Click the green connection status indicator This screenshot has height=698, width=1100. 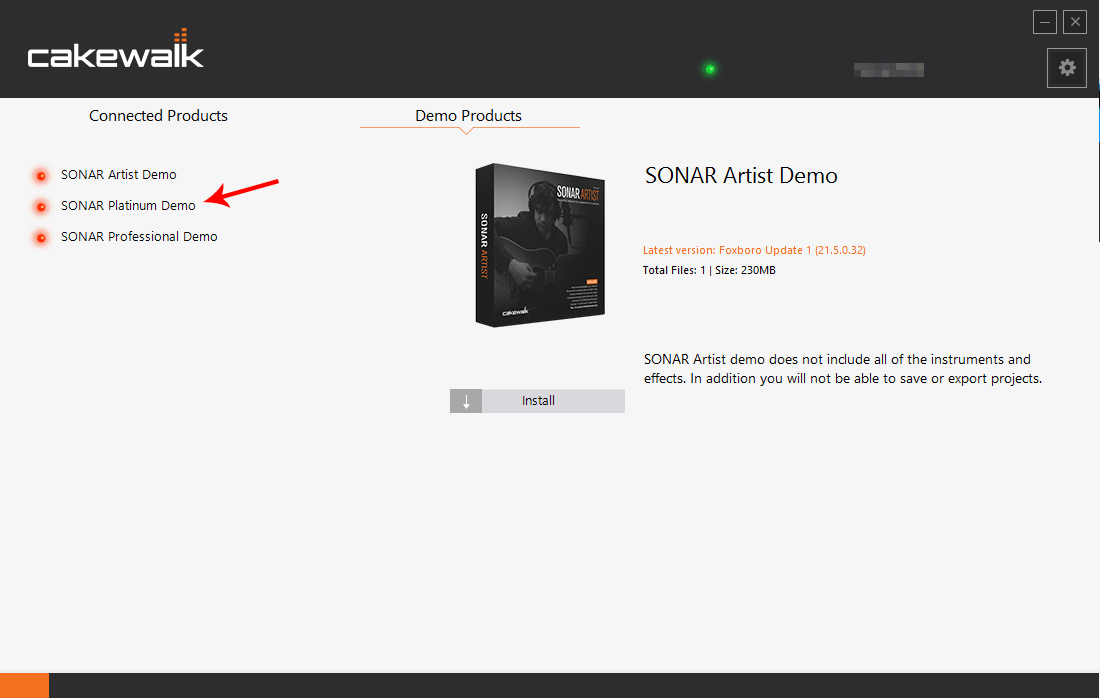[x=709, y=69]
